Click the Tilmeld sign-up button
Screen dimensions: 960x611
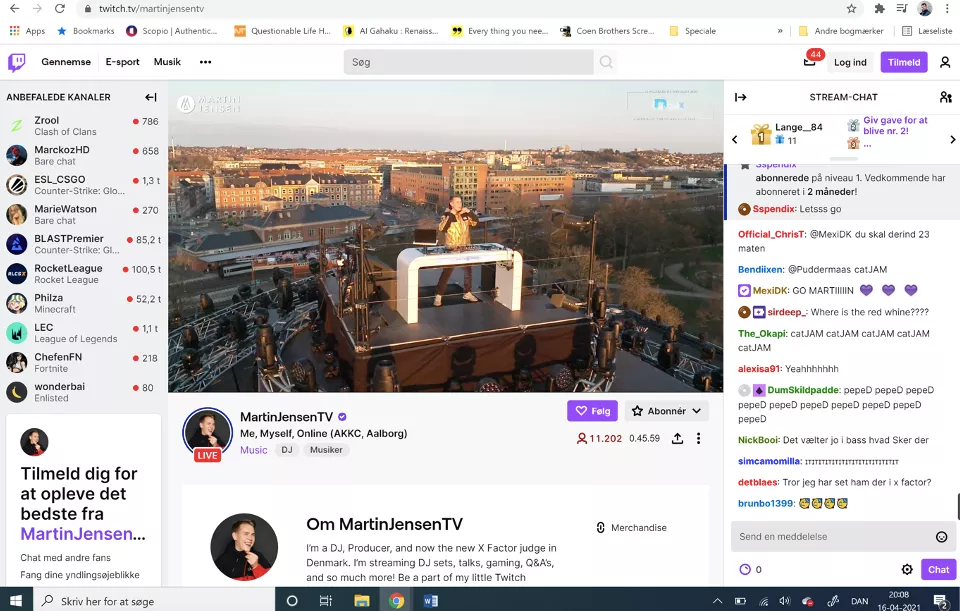(x=903, y=62)
